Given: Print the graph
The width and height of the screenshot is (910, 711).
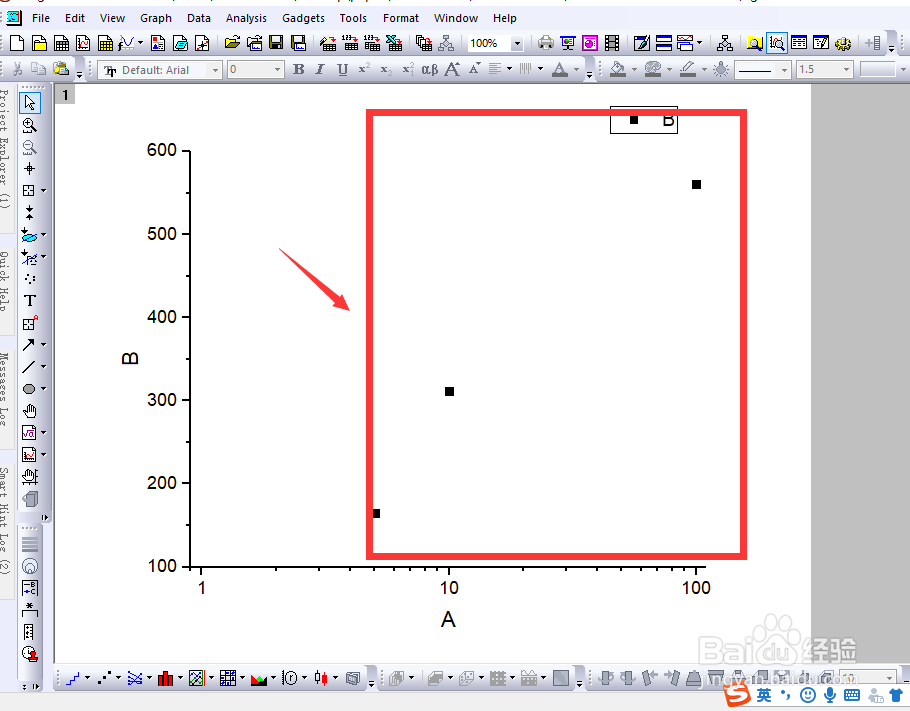Looking at the screenshot, I should pyautogui.click(x=546, y=43).
